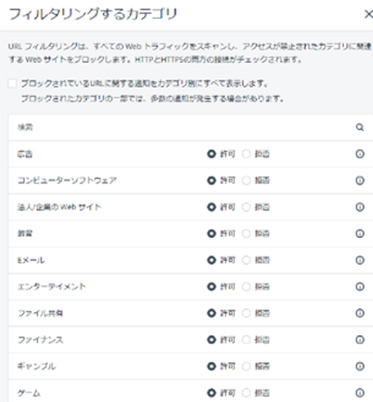The height and width of the screenshot is (402, 373).
Task: Click the 検索 category search field
Action: [191, 127]
